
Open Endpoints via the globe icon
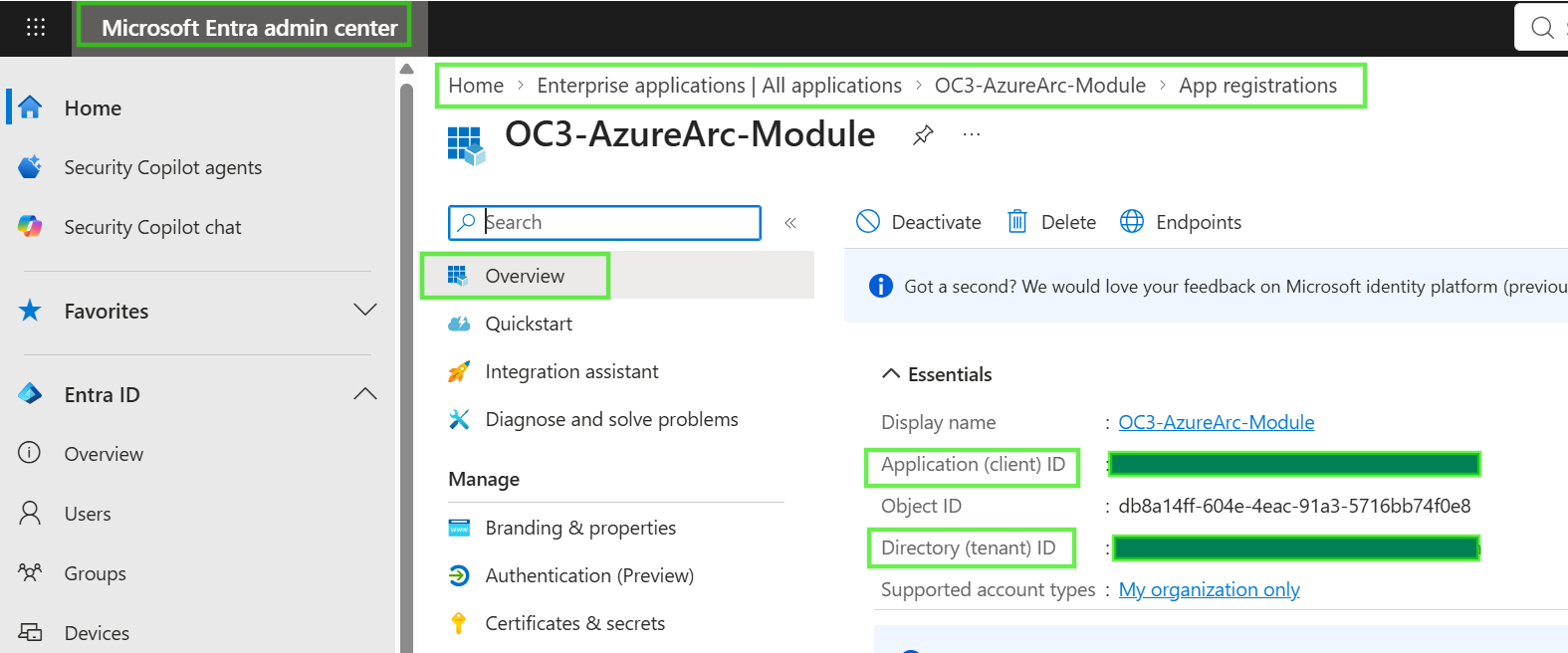point(1181,222)
